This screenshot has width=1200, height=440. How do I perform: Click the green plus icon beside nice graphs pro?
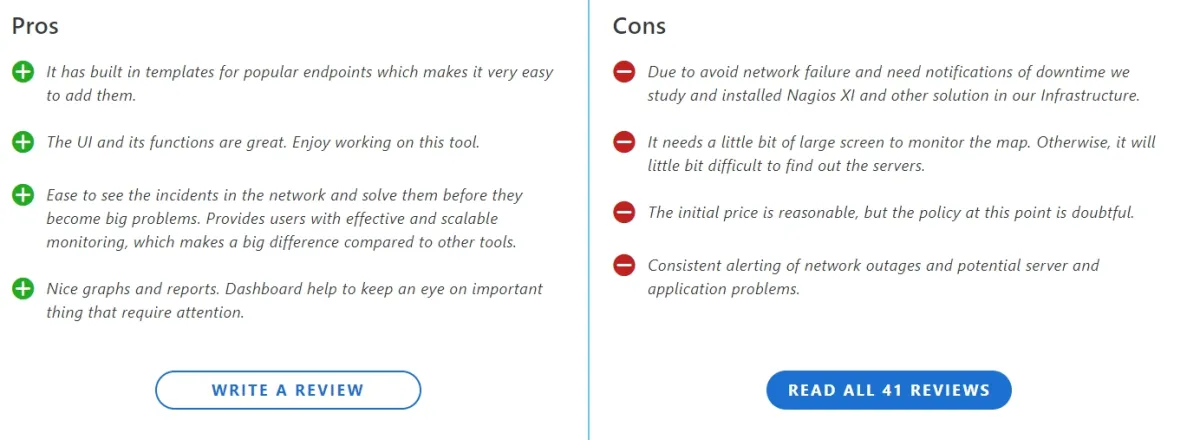point(23,289)
